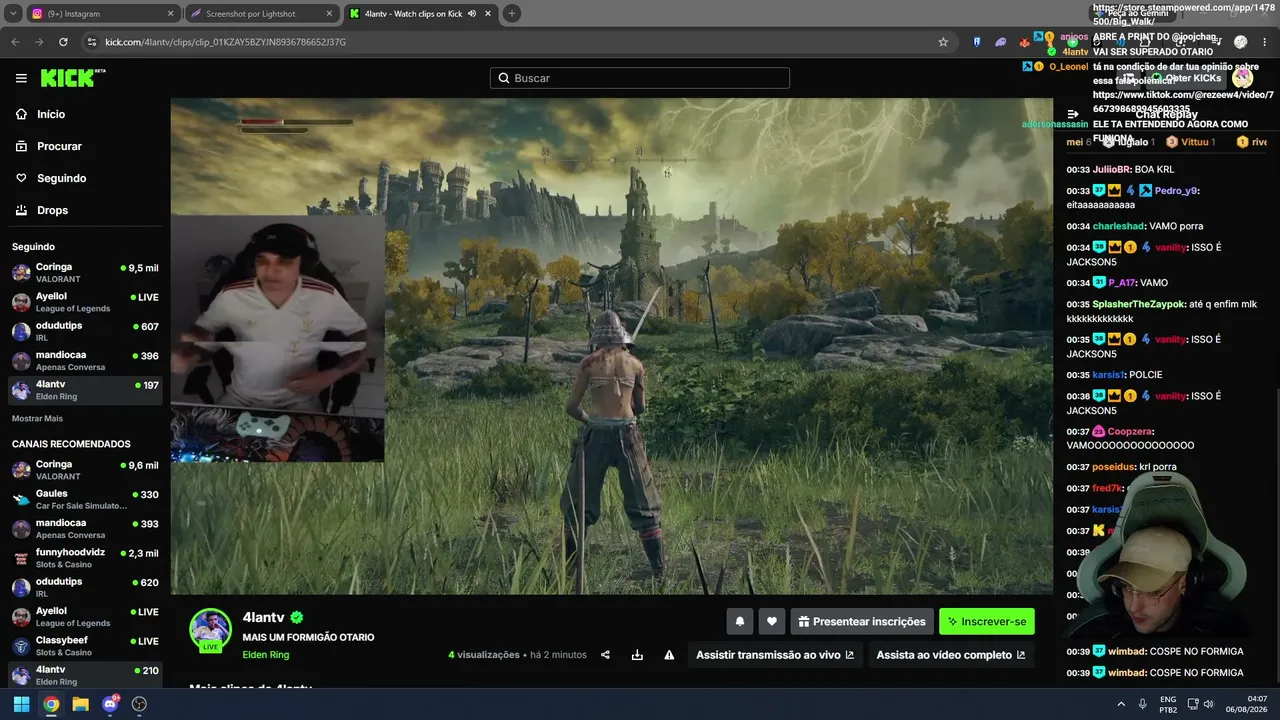
Task: Open the followed odudutips channel with 607 viewers
Action: [85, 332]
